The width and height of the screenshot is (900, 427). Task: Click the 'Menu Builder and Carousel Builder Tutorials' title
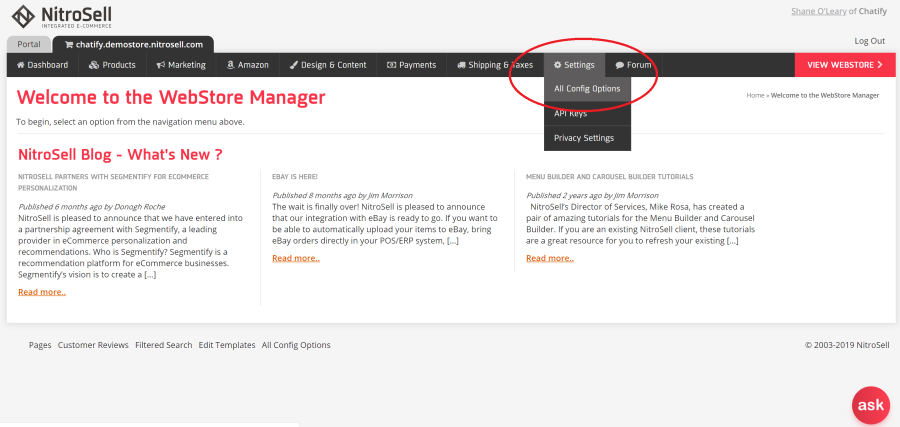[610, 177]
